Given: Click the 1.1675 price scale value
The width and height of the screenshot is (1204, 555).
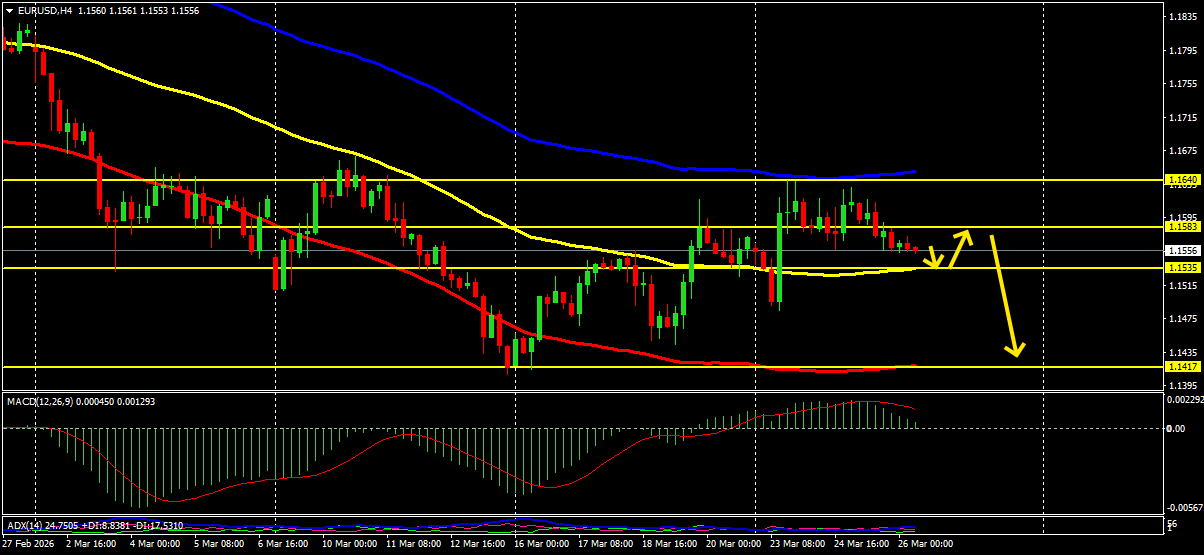Looking at the screenshot, I should 1182,151.
